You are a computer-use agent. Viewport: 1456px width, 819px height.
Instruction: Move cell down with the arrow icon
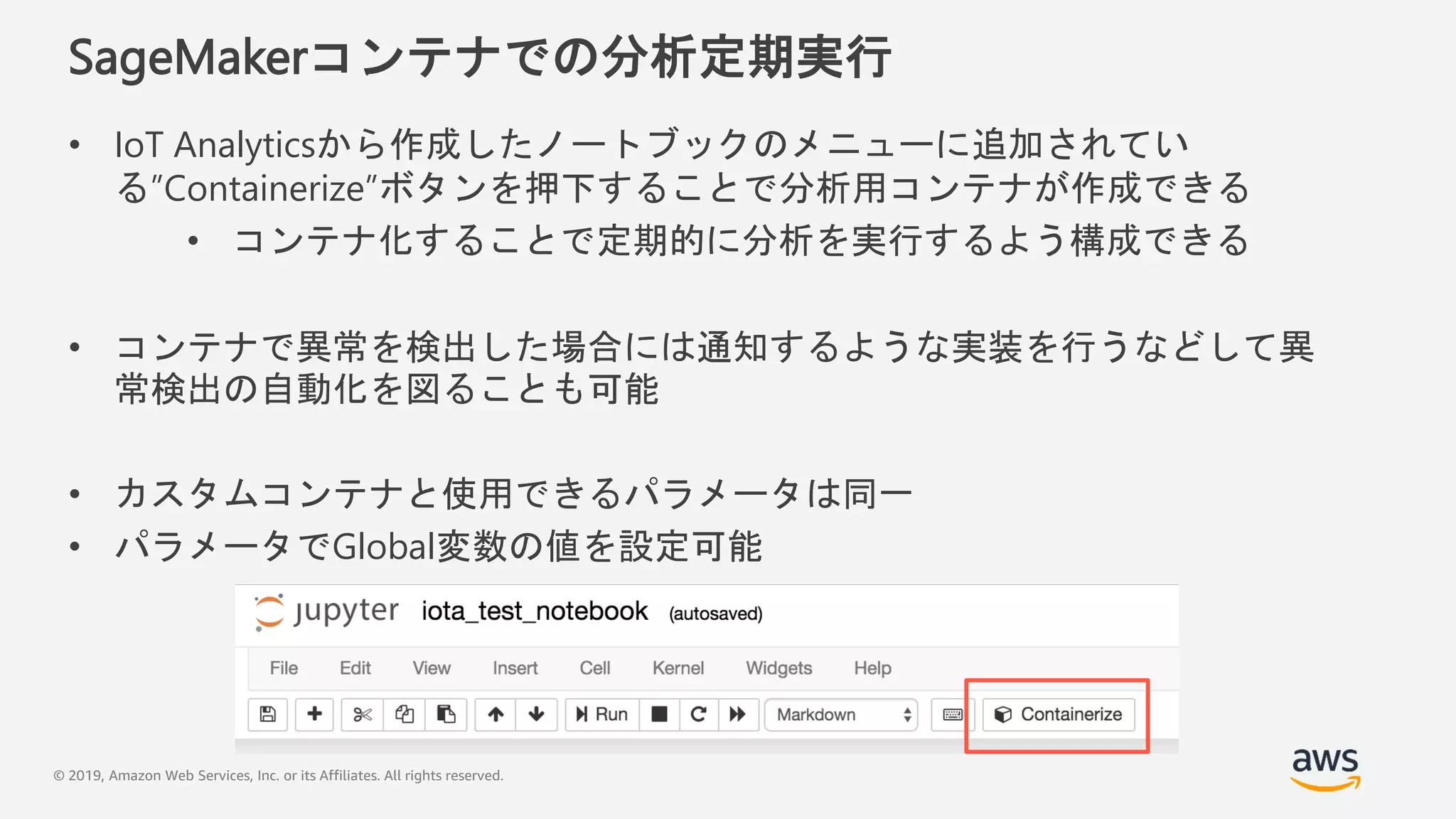click(537, 714)
